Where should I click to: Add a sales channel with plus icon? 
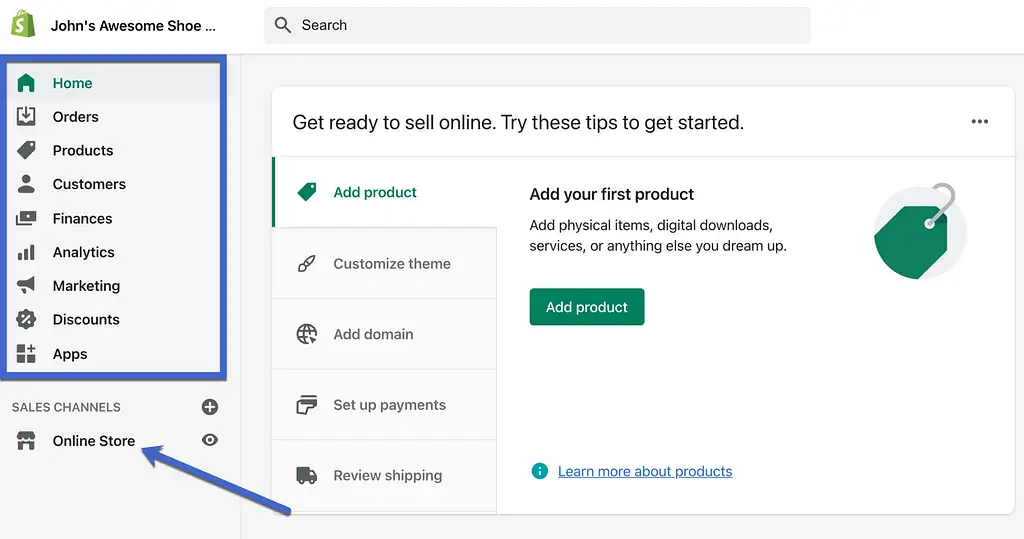pyautogui.click(x=210, y=407)
